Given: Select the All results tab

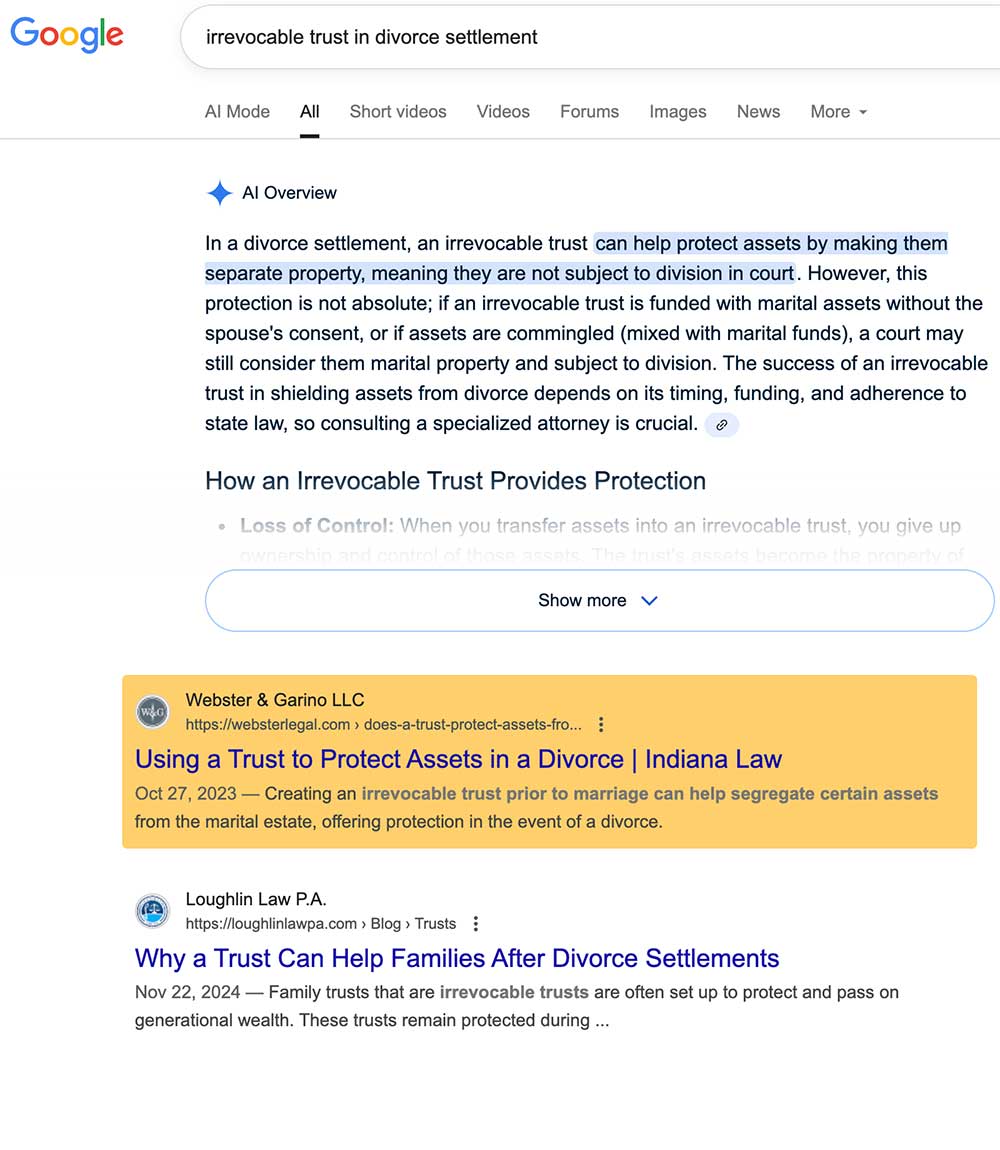Looking at the screenshot, I should coord(310,112).
